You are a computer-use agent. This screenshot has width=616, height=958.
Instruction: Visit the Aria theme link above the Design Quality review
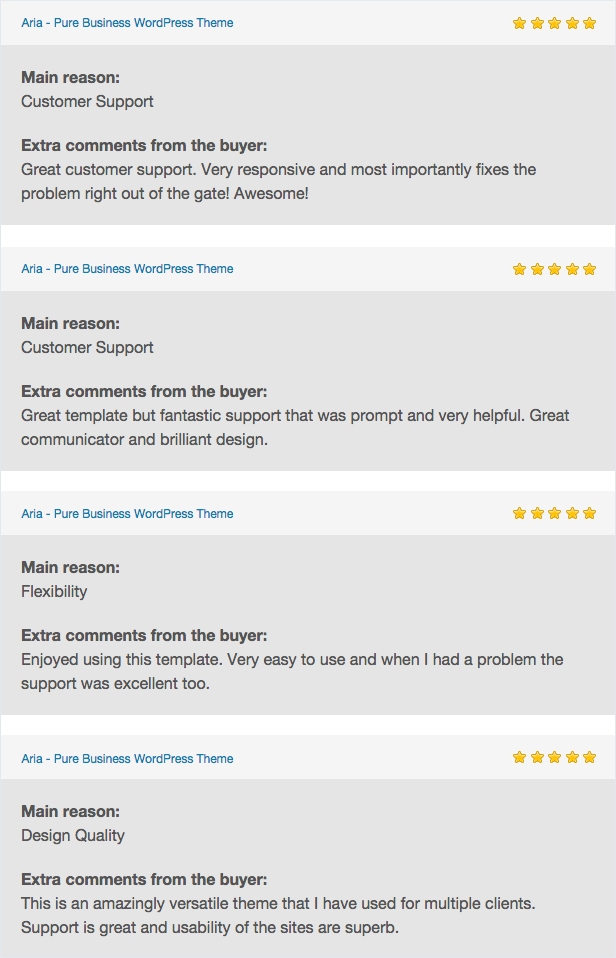127,759
